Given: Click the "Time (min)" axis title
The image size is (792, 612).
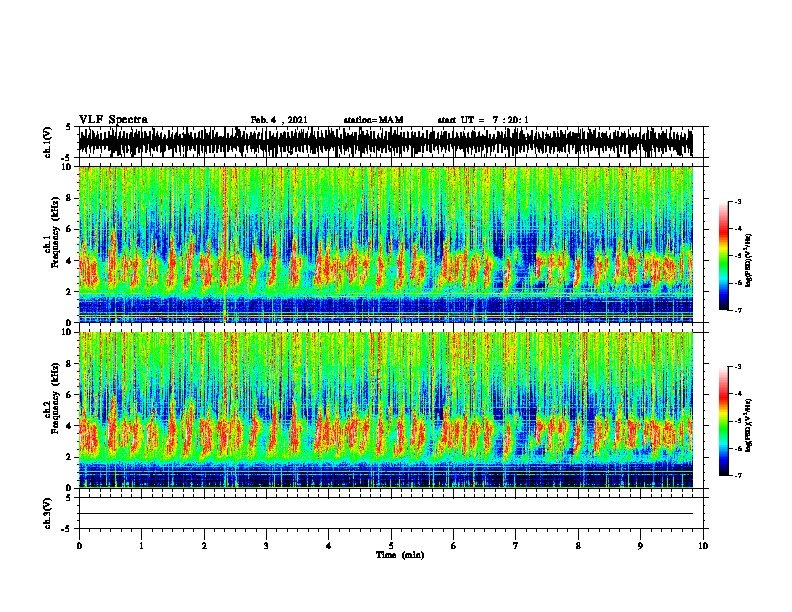Looking at the screenshot, I should (400, 555).
